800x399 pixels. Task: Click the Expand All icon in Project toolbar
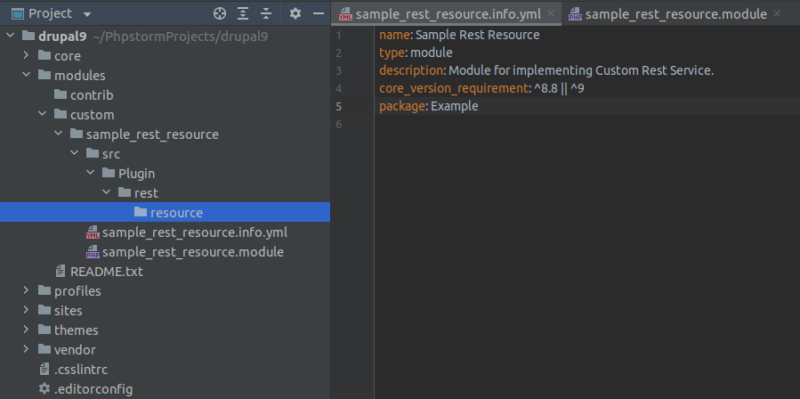243,14
